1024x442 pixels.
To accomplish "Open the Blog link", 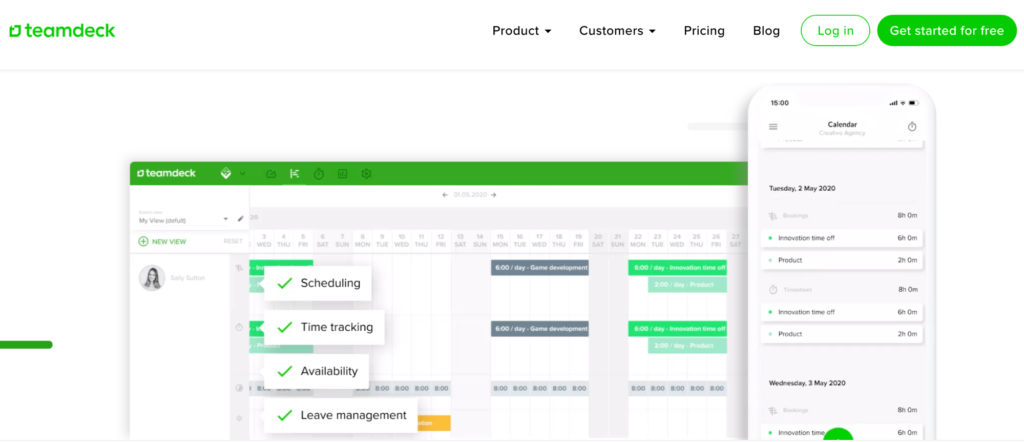I will (766, 31).
